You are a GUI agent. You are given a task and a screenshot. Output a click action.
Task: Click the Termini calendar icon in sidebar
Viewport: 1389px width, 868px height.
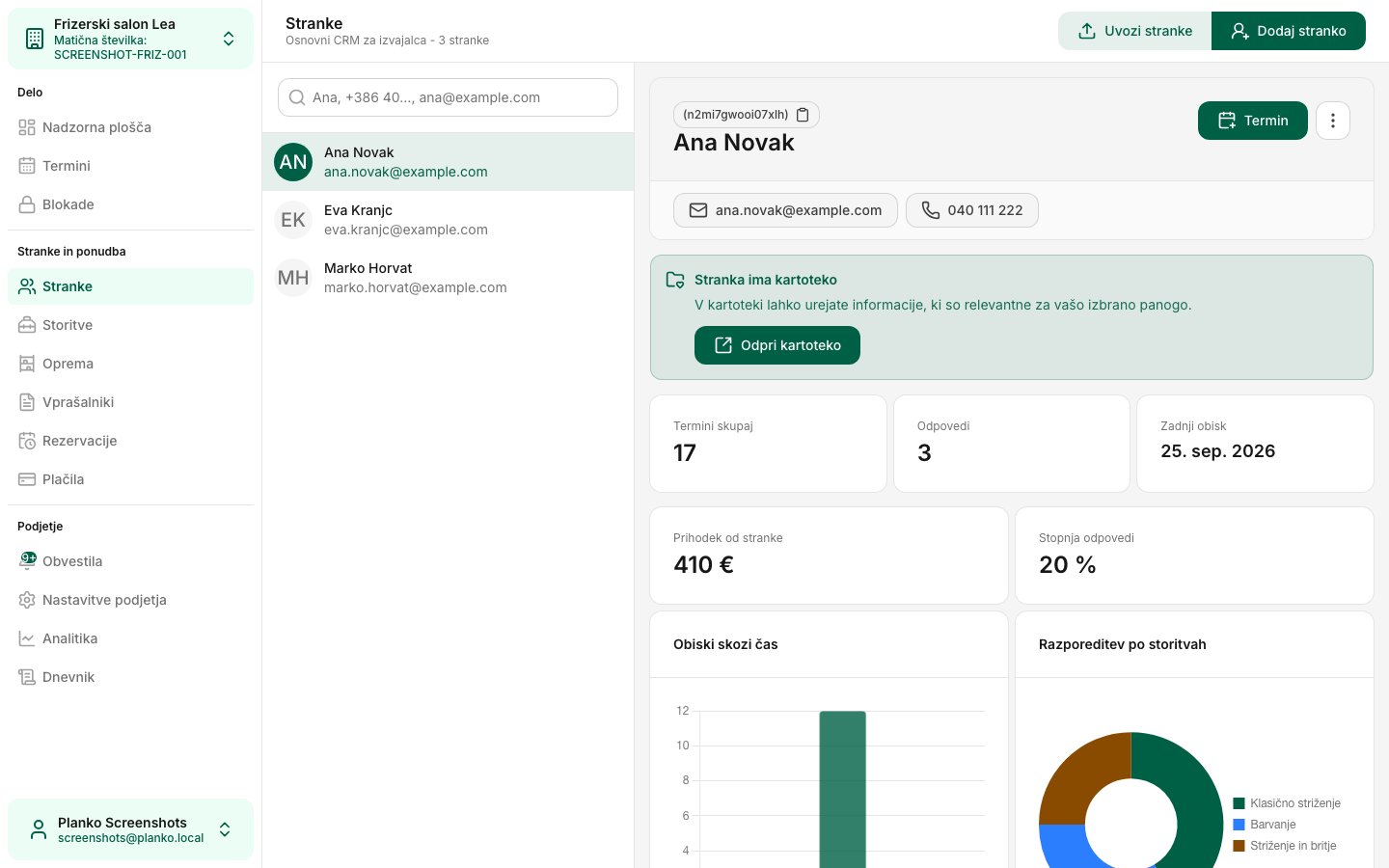coord(27,166)
